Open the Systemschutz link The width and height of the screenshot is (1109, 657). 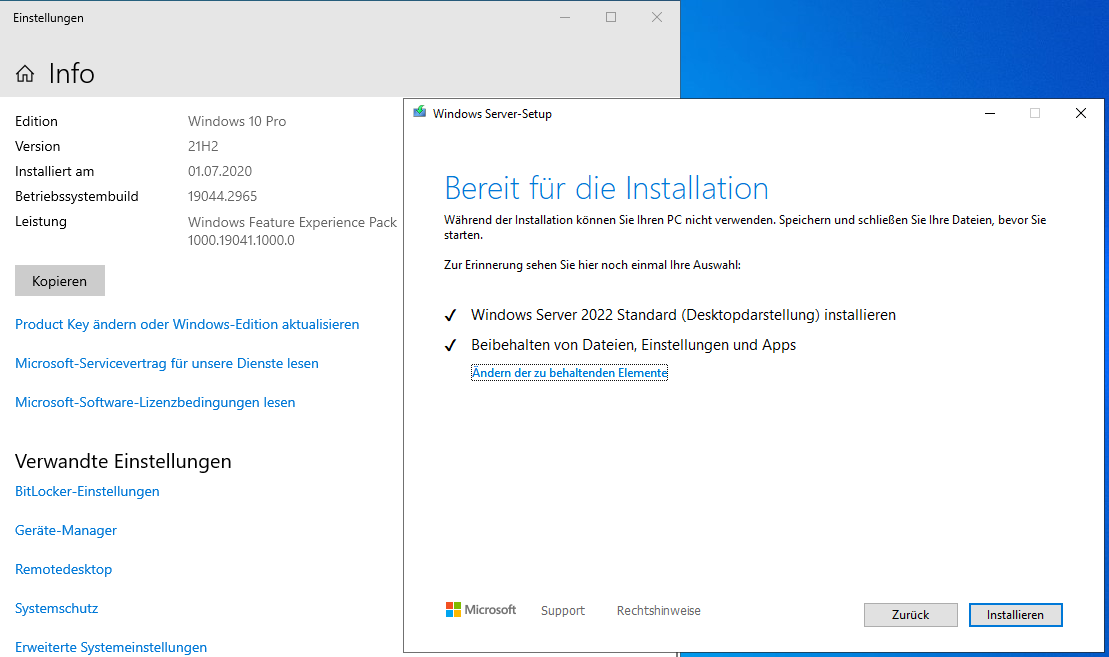(56, 608)
